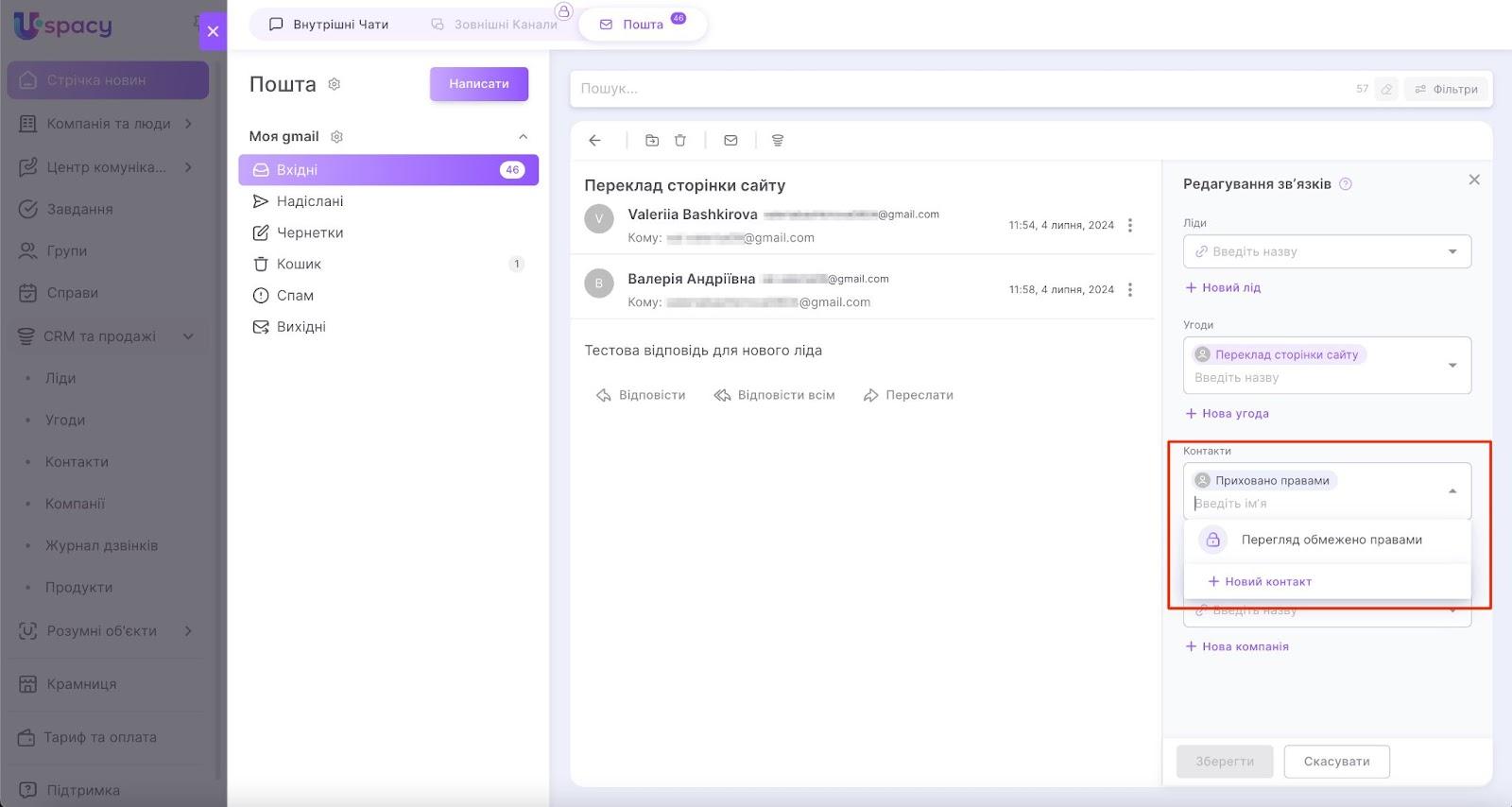The height and width of the screenshot is (807, 1512).
Task: Collapse the Моя gmail folder list
Action: coord(523,137)
